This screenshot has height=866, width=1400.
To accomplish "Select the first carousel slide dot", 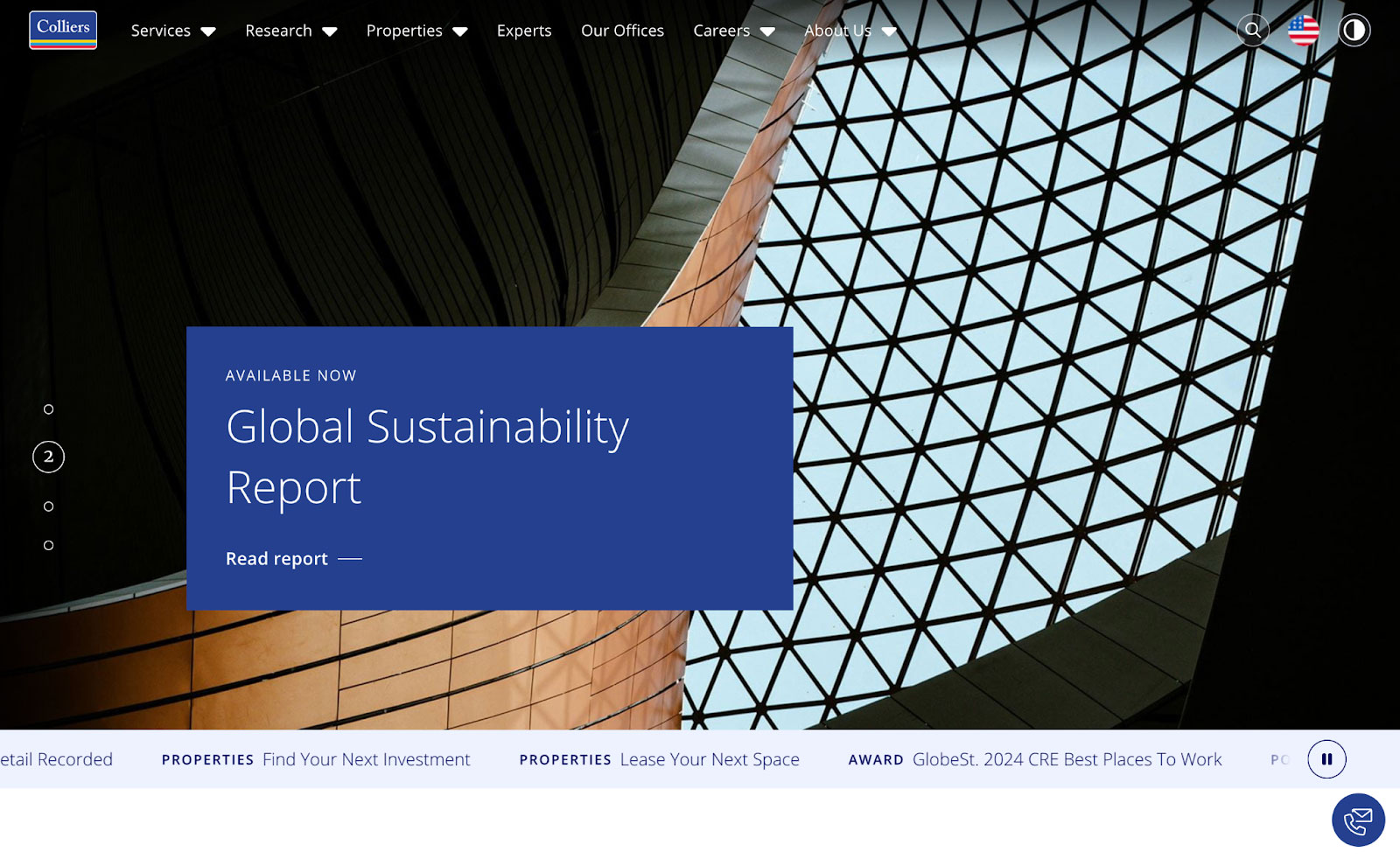I will (x=49, y=409).
